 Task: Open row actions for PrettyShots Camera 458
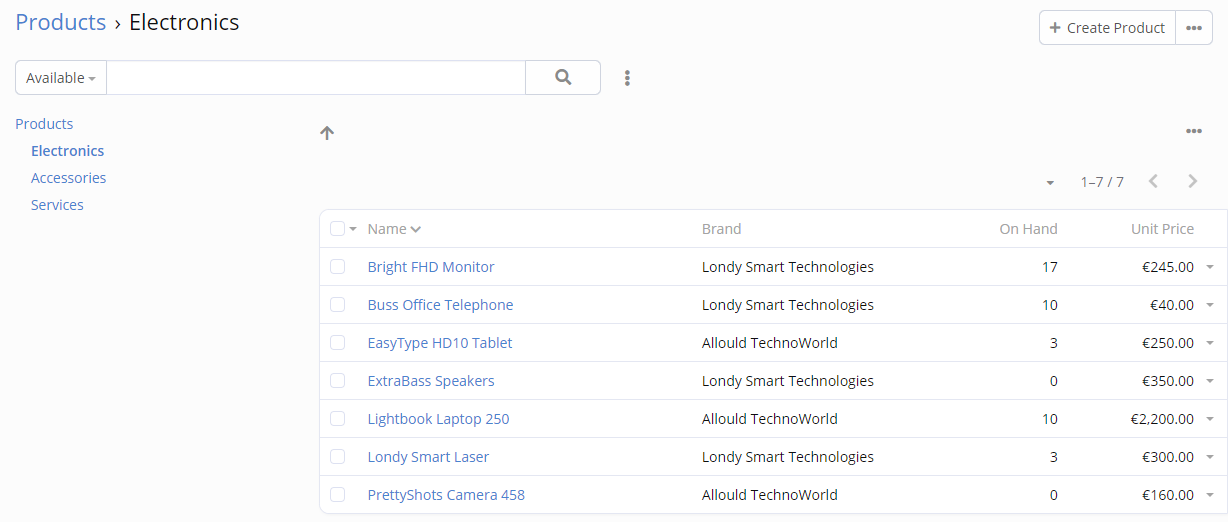point(1210,495)
